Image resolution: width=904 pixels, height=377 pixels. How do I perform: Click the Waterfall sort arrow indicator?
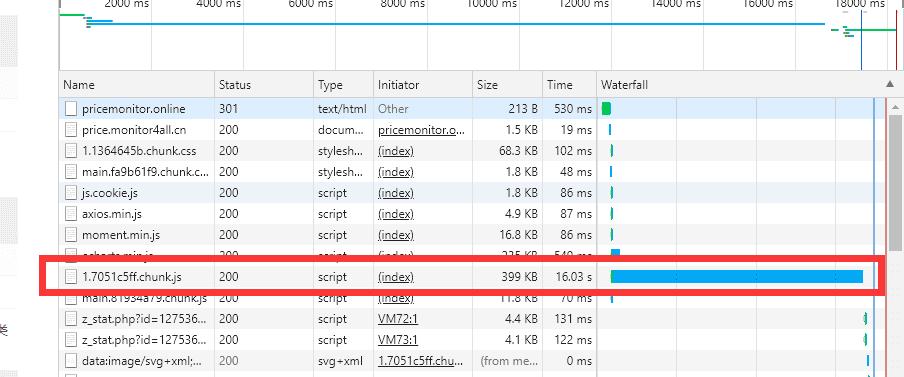[x=890, y=84]
